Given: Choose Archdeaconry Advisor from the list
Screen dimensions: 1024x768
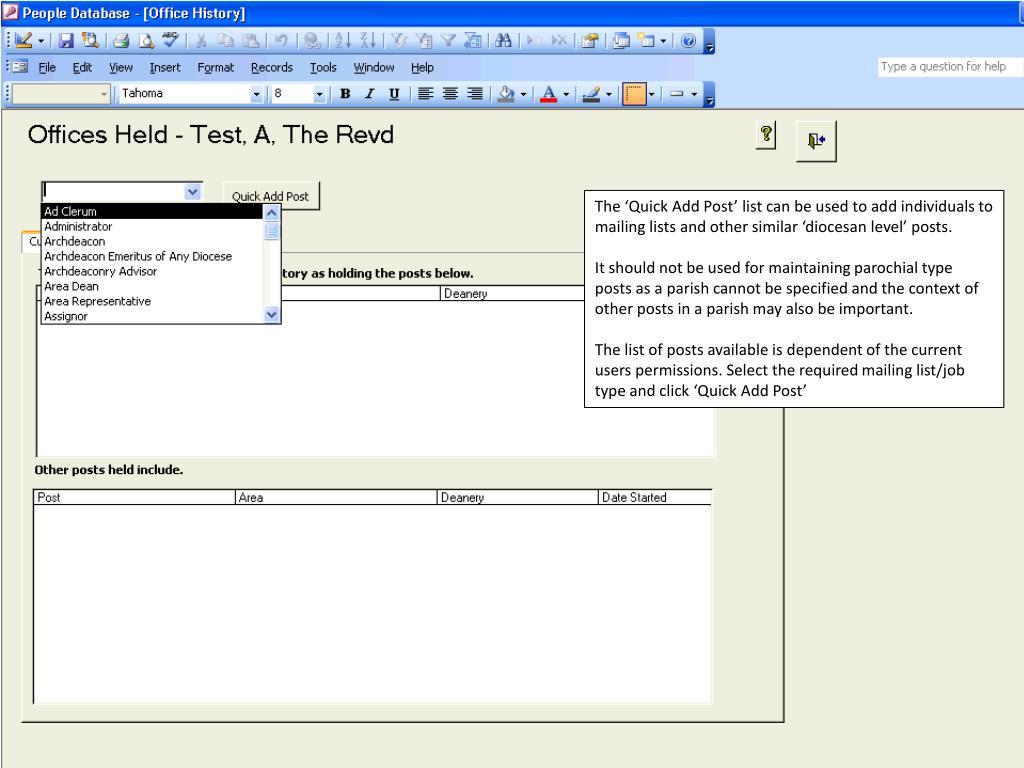Looking at the screenshot, I should point(153,272).
